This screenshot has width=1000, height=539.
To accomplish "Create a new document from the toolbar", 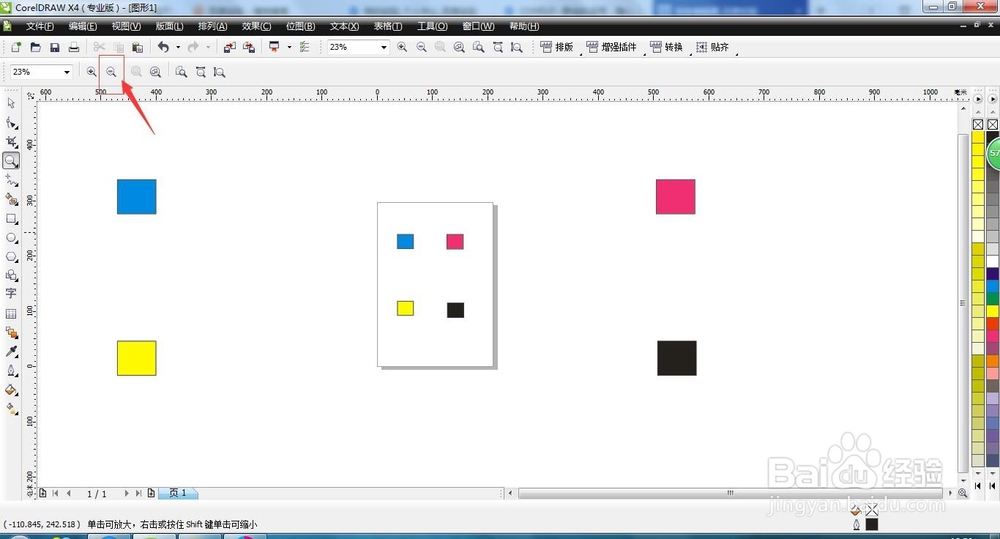I will click(16, 47).
